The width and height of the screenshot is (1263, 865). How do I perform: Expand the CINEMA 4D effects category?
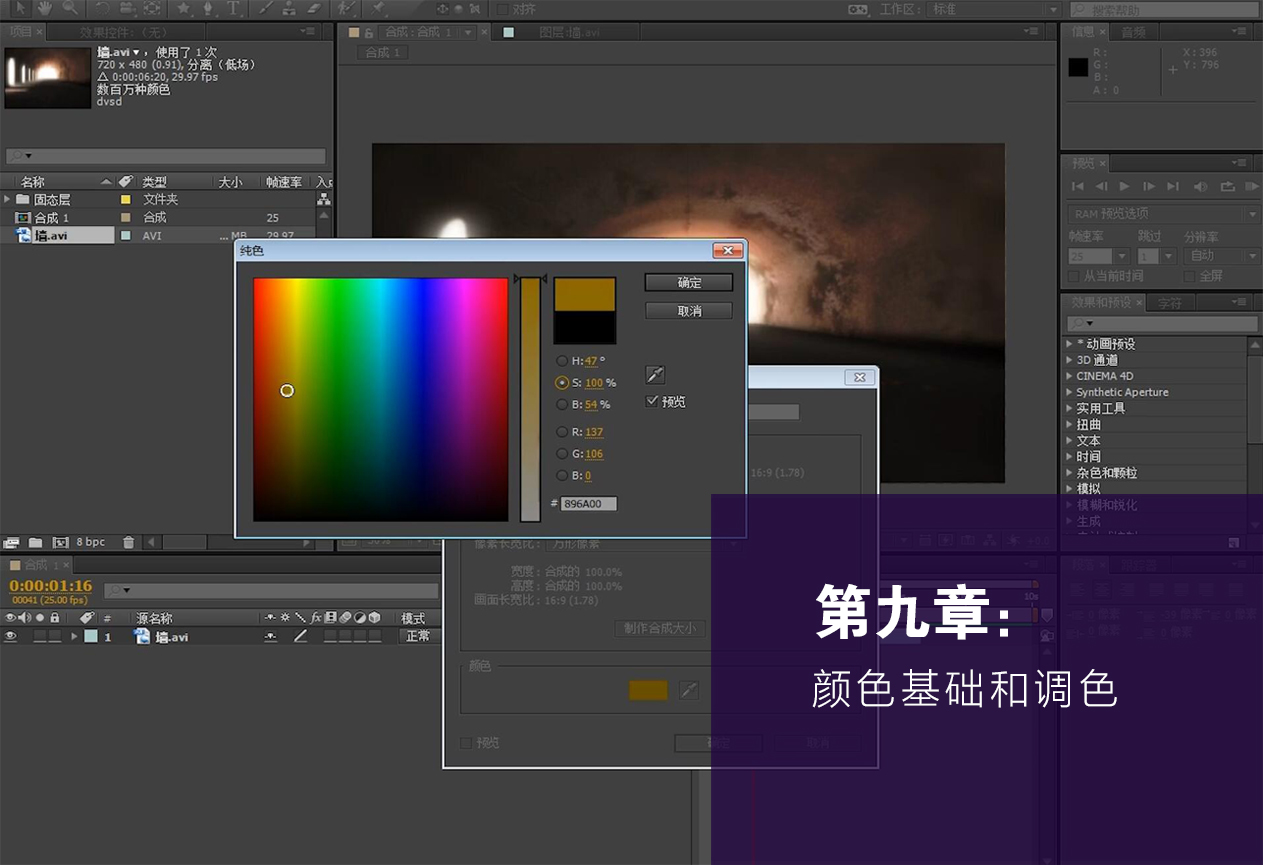click(x=1069, y=376)
